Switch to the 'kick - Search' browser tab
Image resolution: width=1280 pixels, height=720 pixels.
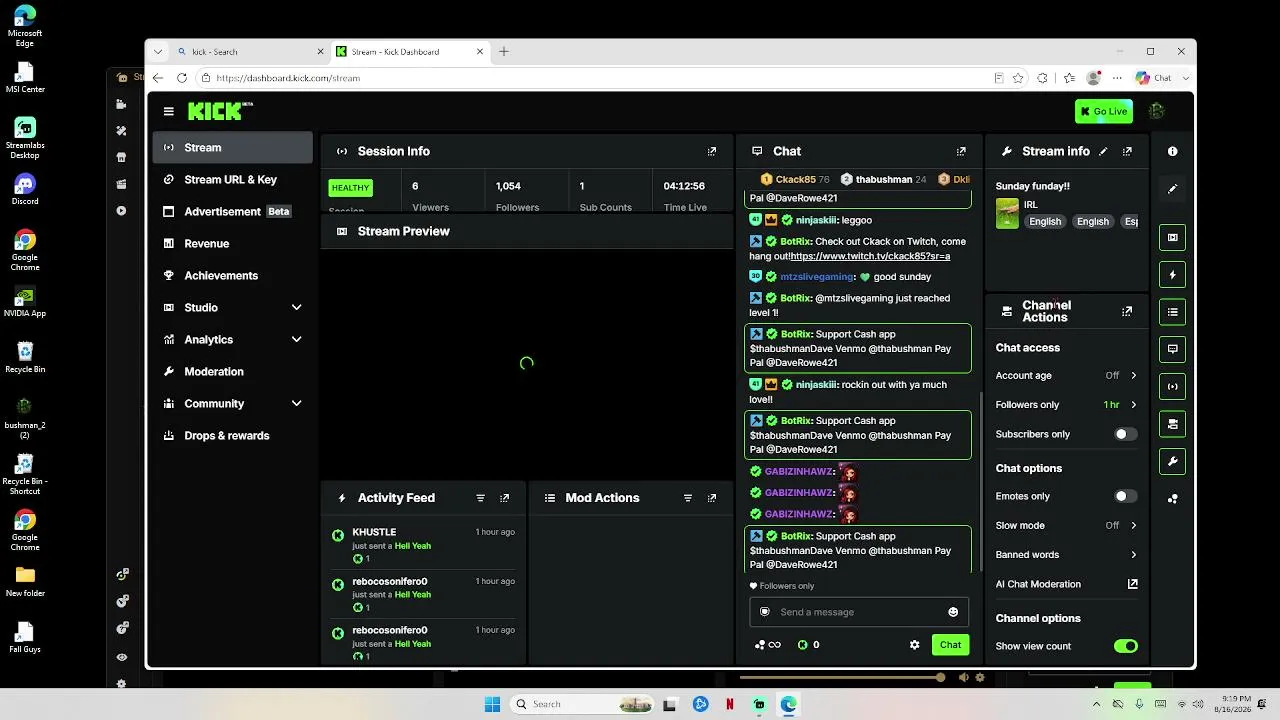point(250,52)
